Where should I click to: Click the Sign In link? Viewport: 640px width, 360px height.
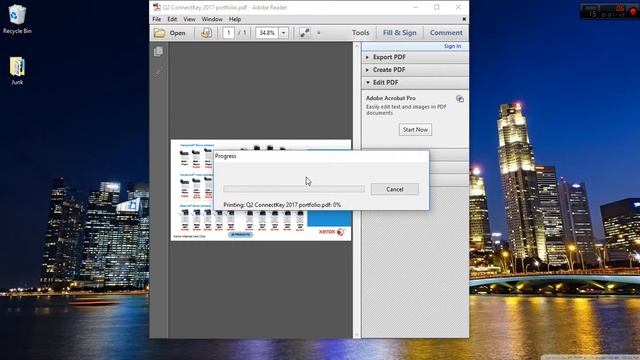point(452,46)
